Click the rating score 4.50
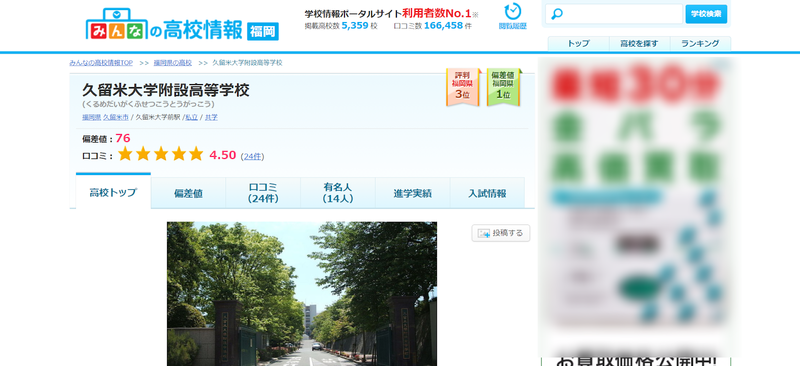Viewport: 800px width, 366px height. [x=222, y=155]
